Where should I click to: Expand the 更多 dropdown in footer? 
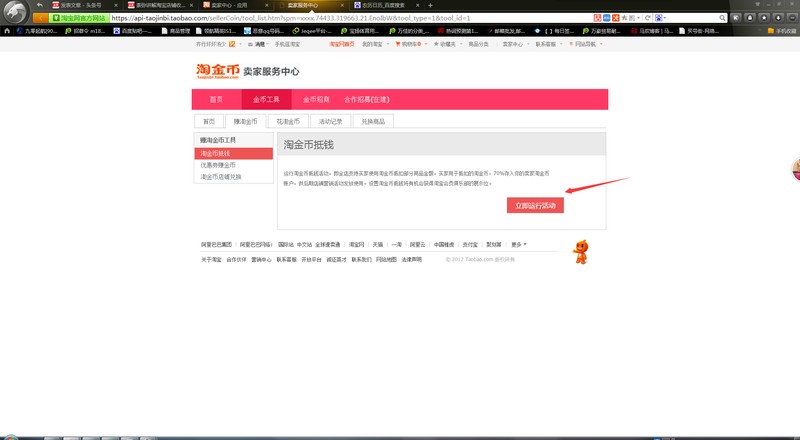519,245
